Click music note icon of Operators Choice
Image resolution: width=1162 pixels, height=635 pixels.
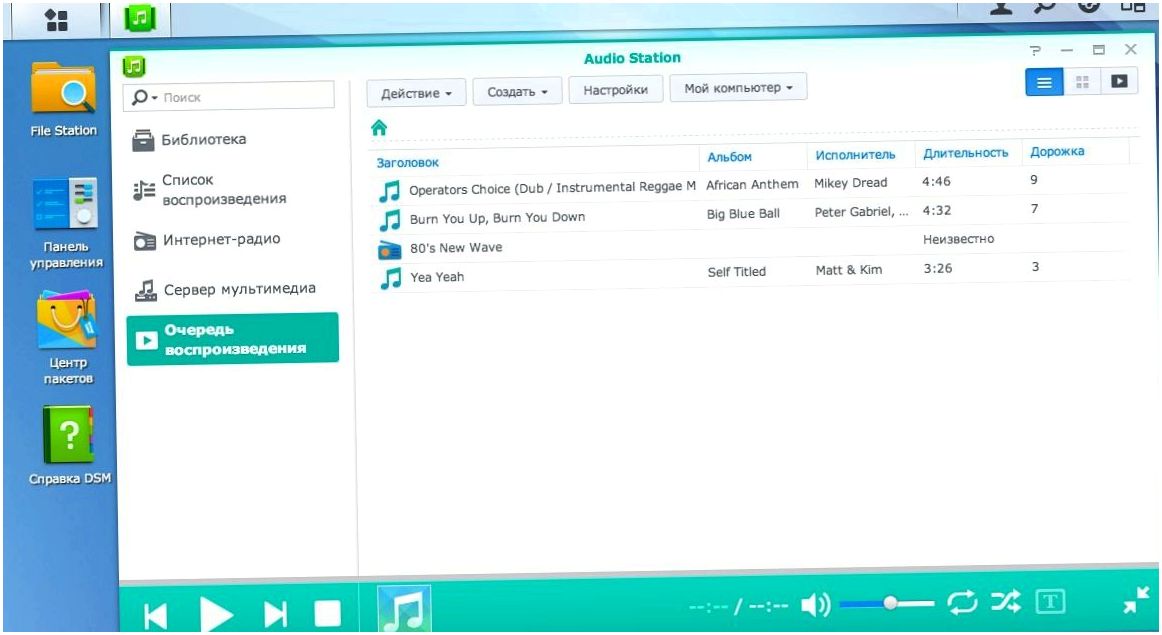point(389,191)
